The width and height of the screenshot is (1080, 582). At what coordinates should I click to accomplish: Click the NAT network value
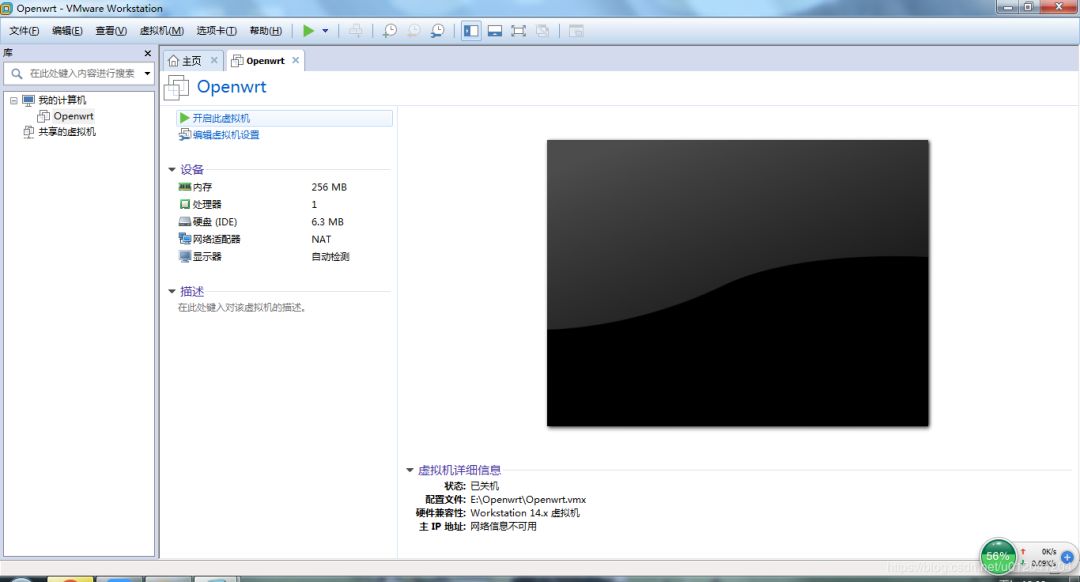(x=321, y=239)
